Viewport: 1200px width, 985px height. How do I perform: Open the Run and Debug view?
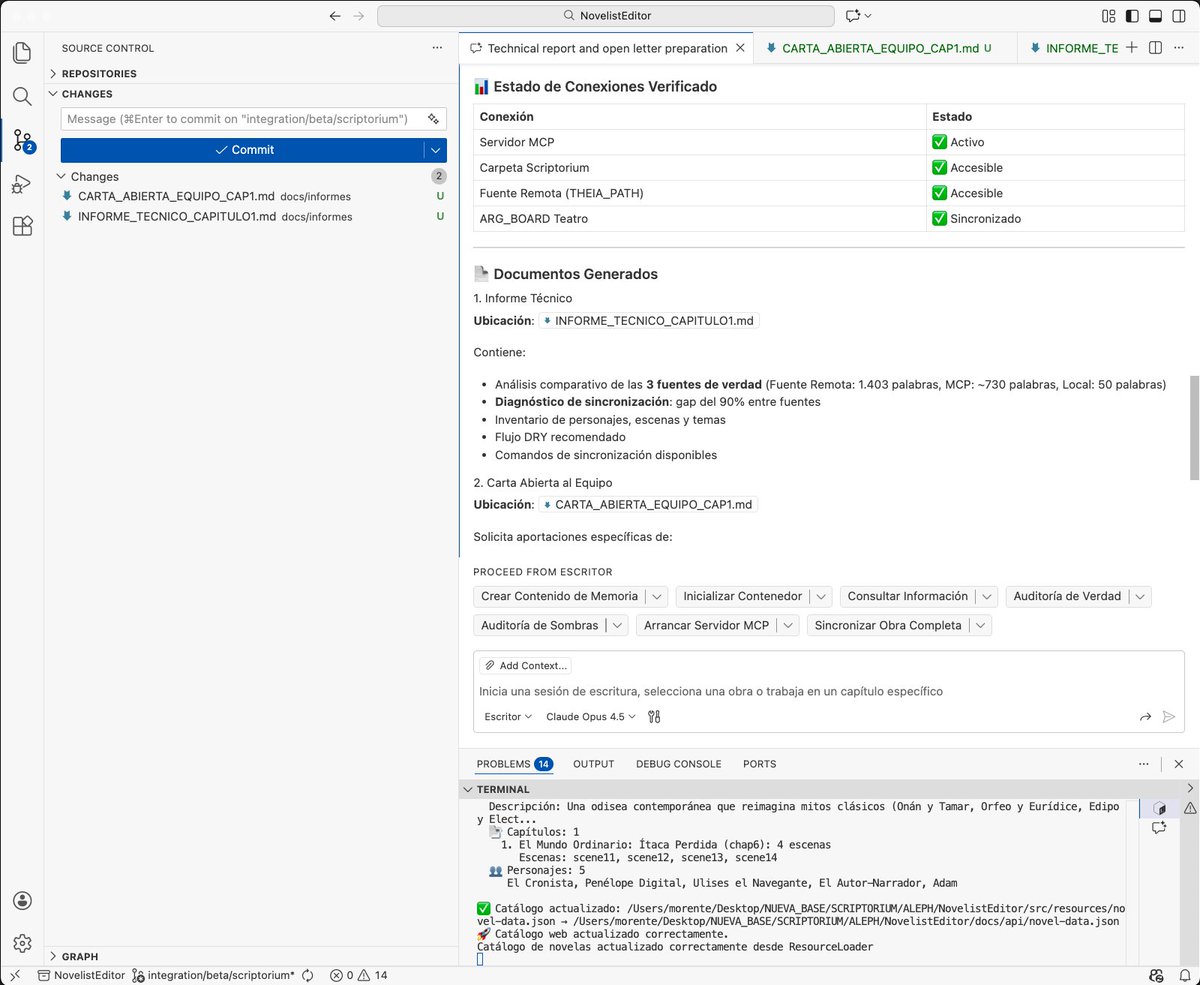coord(22,184)
